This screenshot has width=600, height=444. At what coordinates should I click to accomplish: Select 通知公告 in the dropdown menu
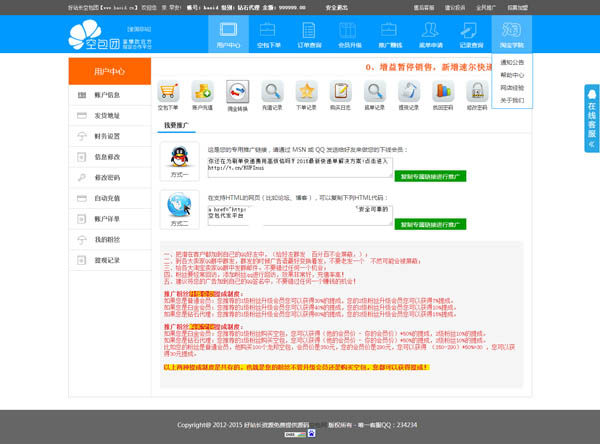512,62
